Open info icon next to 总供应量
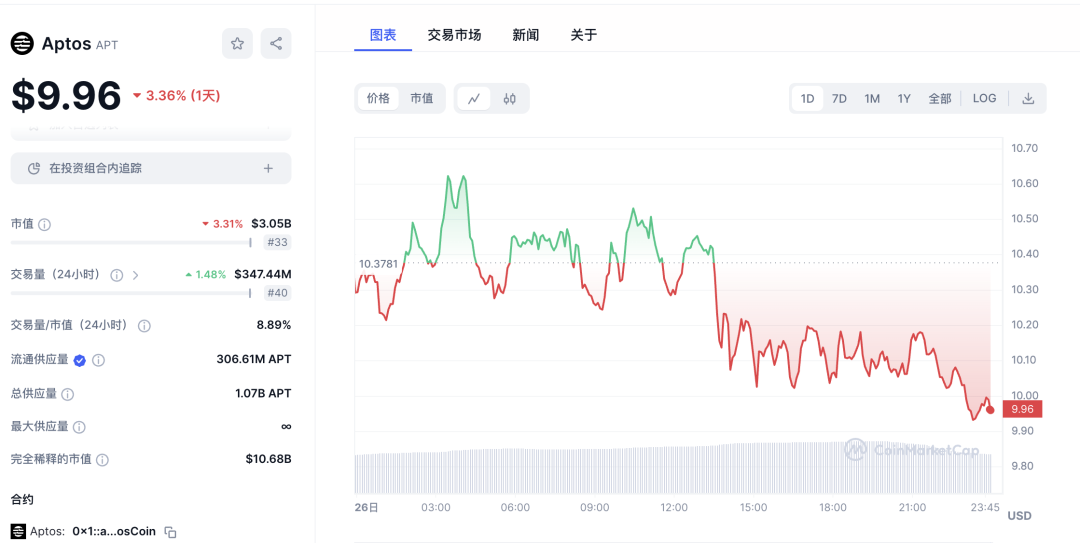 tap(68, 394)
